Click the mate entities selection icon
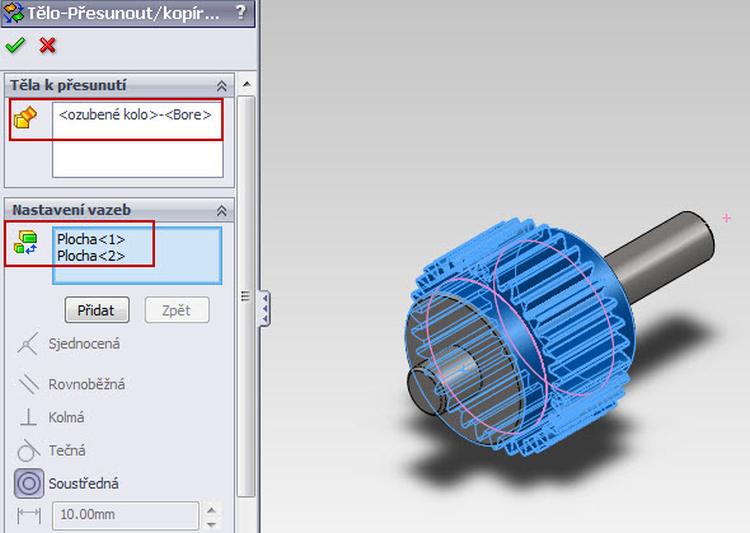The height and width of the screenshot is (533, 750). pos(26,243)
